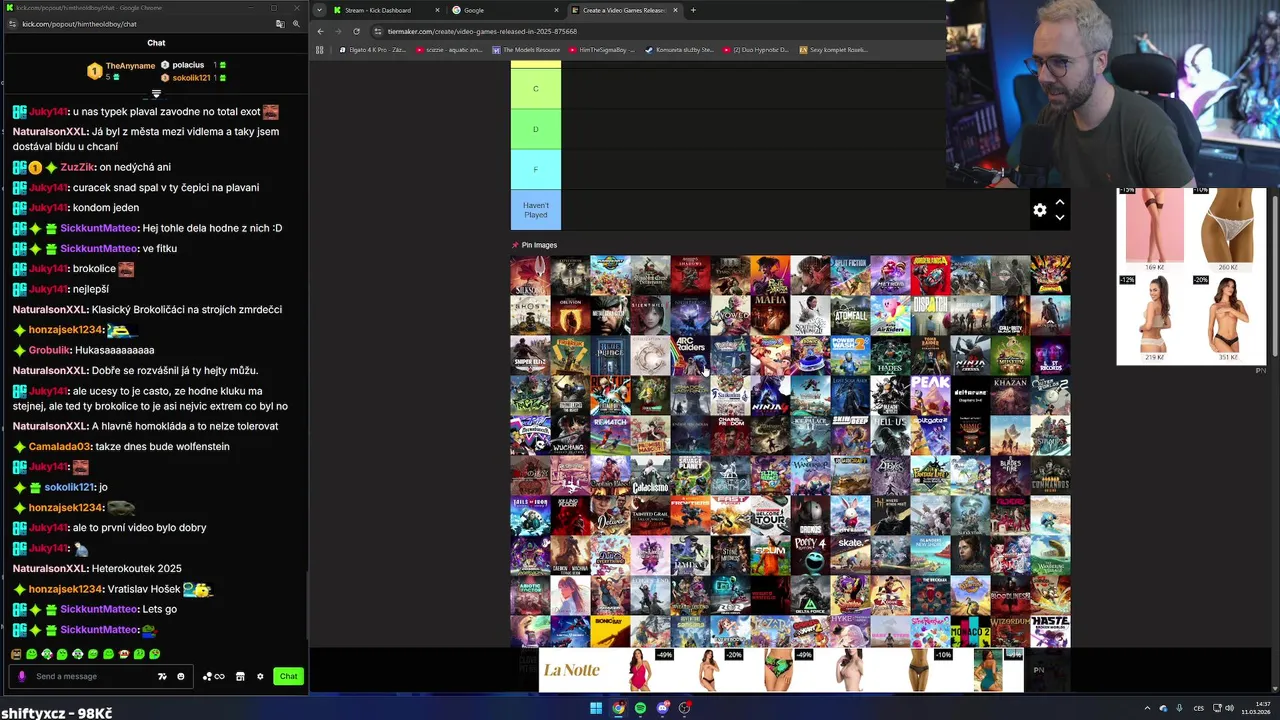Open Elgato 4 K Pro bookmark
The height and width of the screenshot is (720, 1280).
coord(372,49)
